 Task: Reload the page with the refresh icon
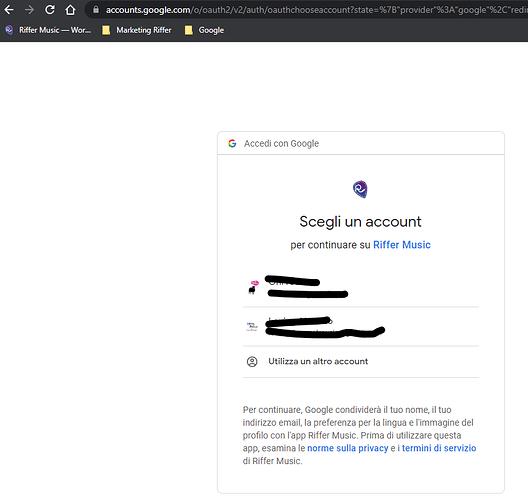50,9
